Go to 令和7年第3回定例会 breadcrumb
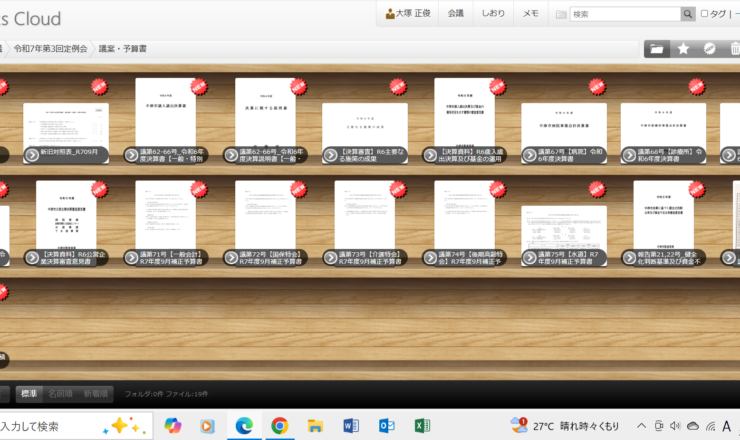The image size is (740, 440). (49, 48)
